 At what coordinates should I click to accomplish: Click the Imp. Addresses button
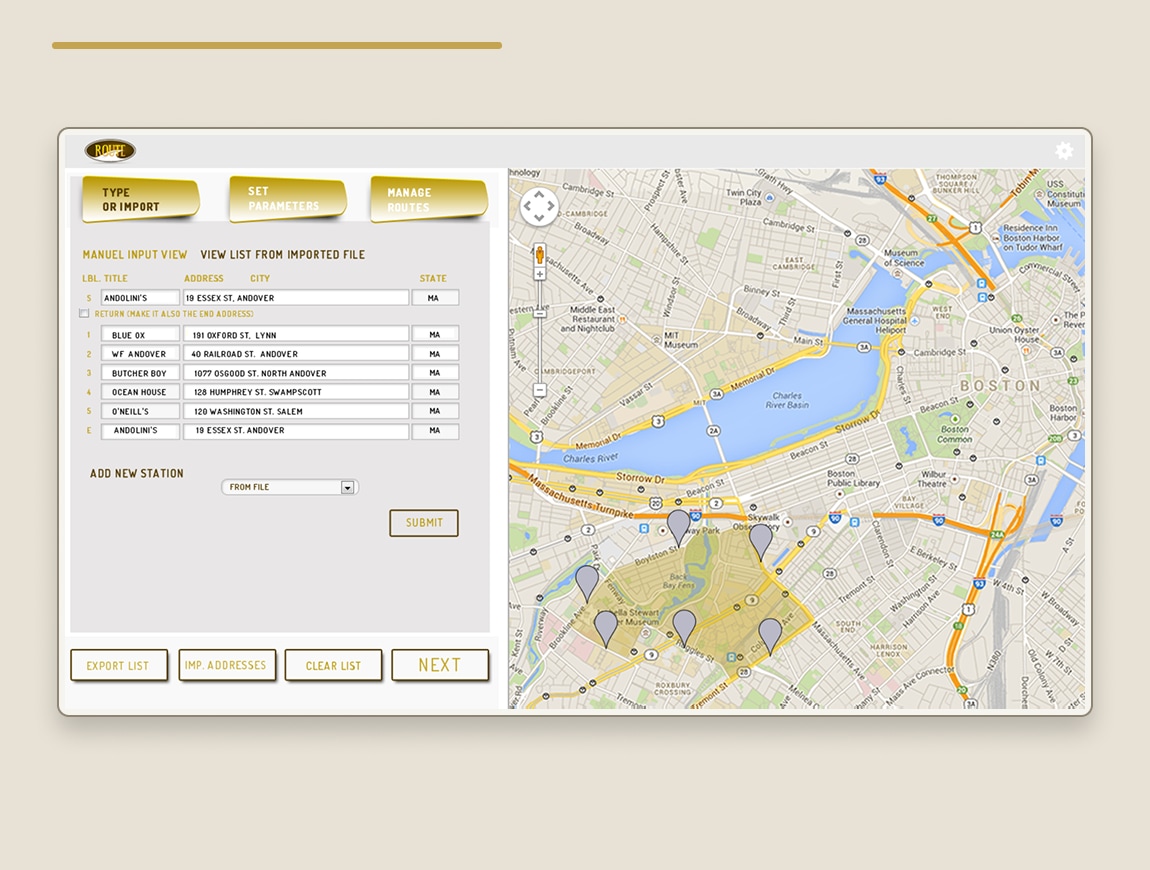pos(227,665)
